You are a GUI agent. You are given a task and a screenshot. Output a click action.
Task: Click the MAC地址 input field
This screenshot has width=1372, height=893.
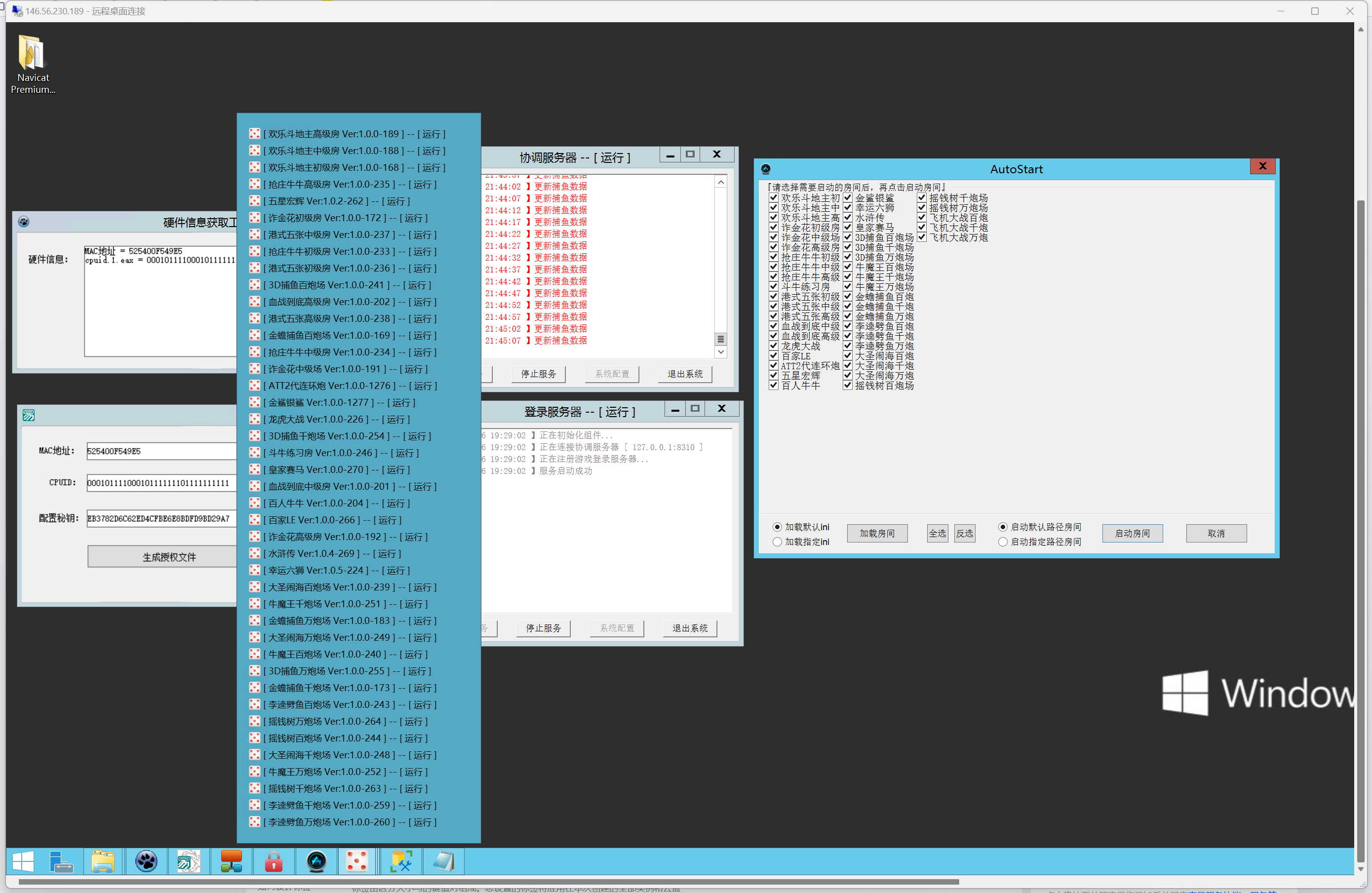click(x=161, y=451)
